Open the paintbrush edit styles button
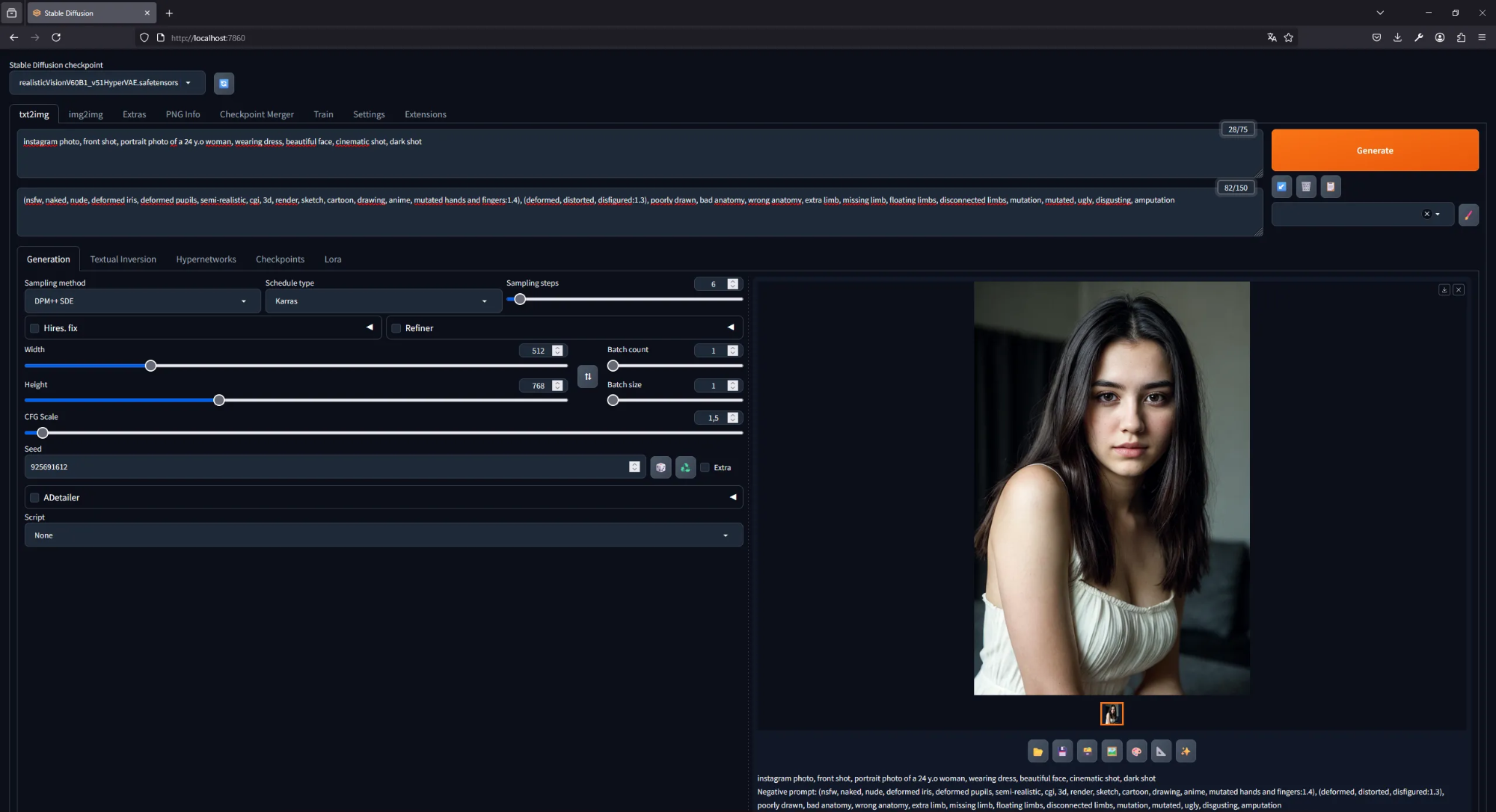This screenshot has width=1496, height=812. click(1468, 215)
